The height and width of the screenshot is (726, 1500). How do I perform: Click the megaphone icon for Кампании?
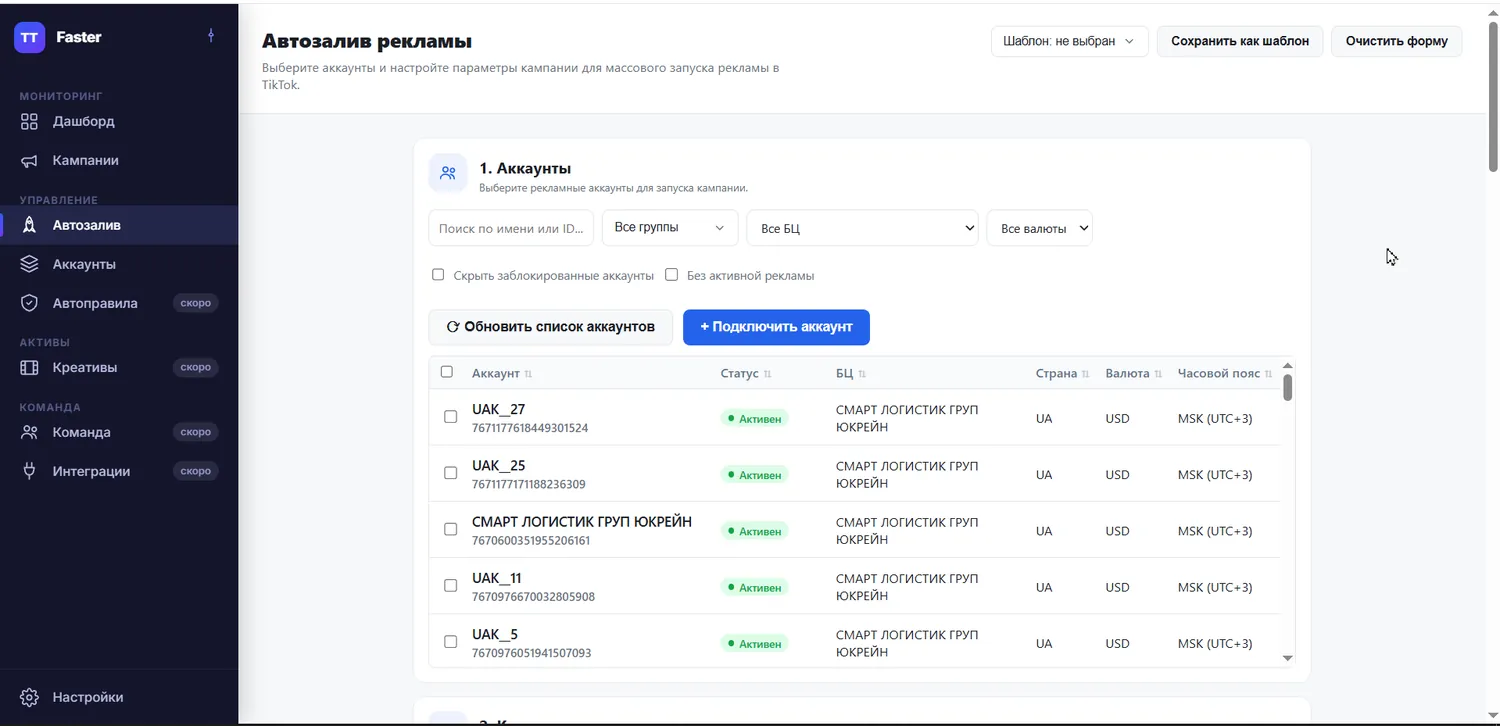[x=29, y=161]
